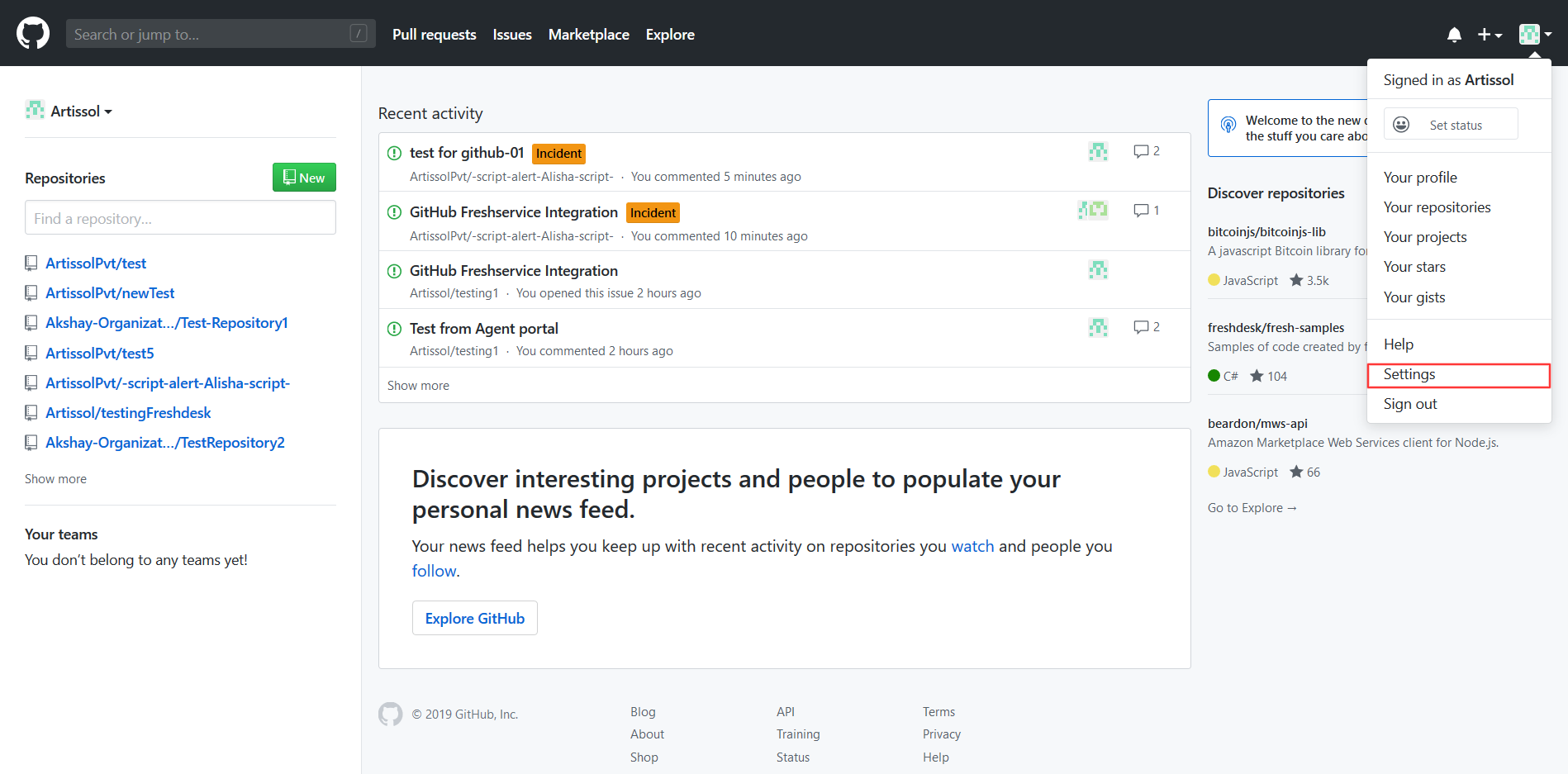Focus the Search or jump to field
Viewport: 1568px width, 774px height.
point(221,34)
